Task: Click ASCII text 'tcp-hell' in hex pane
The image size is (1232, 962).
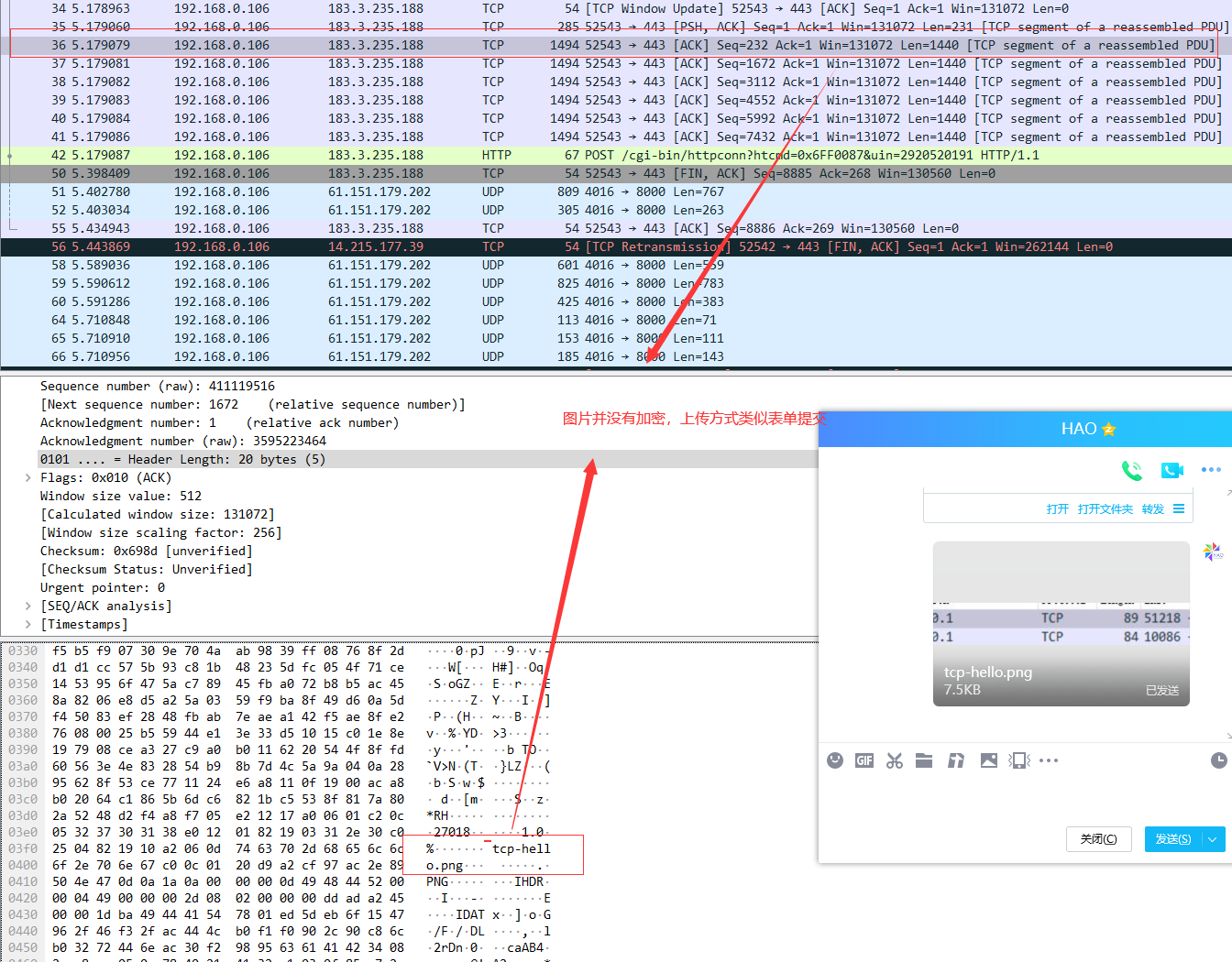Action: click(522, 848)
